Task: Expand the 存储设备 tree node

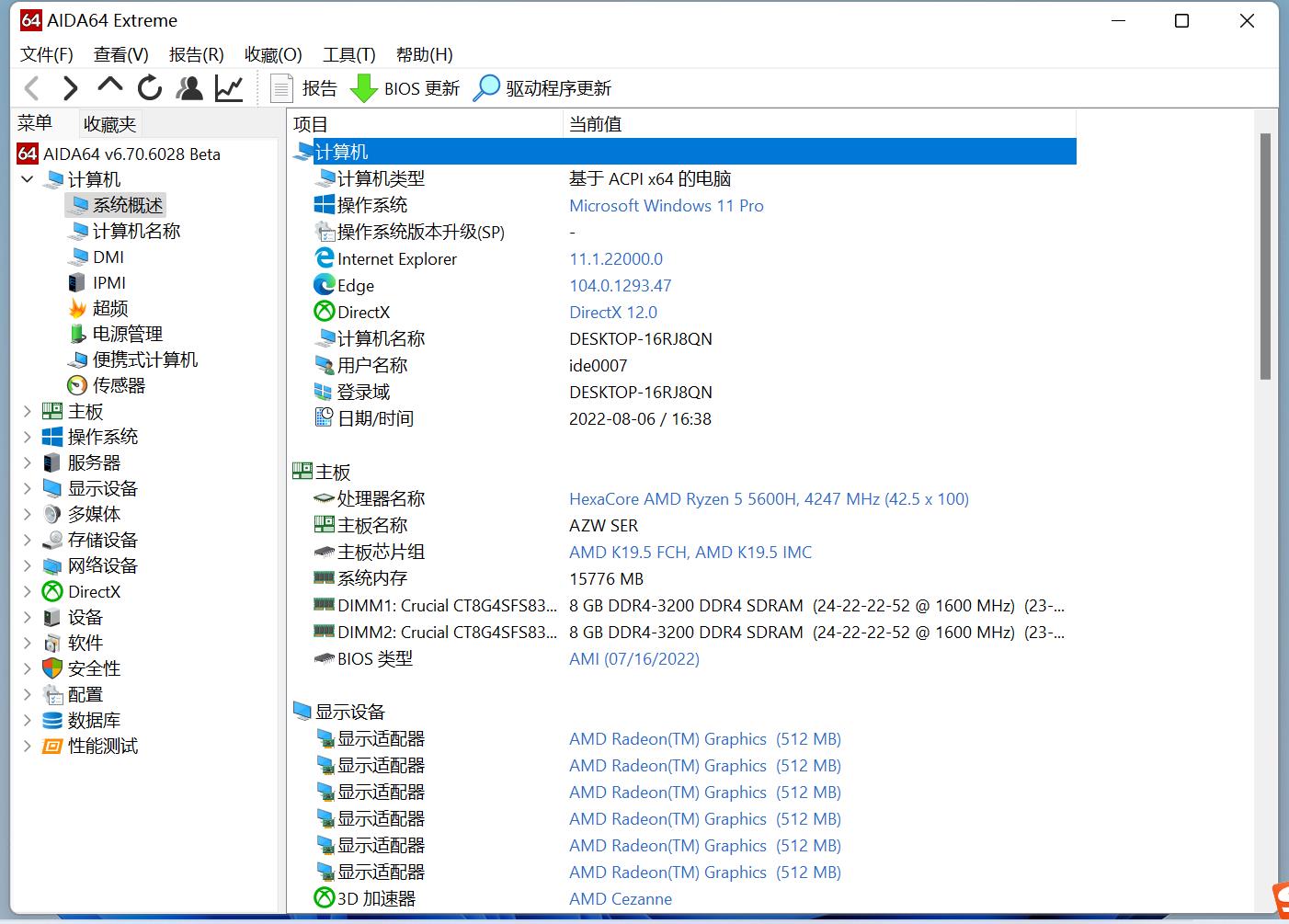Action: pyautogui.click(x=28, y=540)
